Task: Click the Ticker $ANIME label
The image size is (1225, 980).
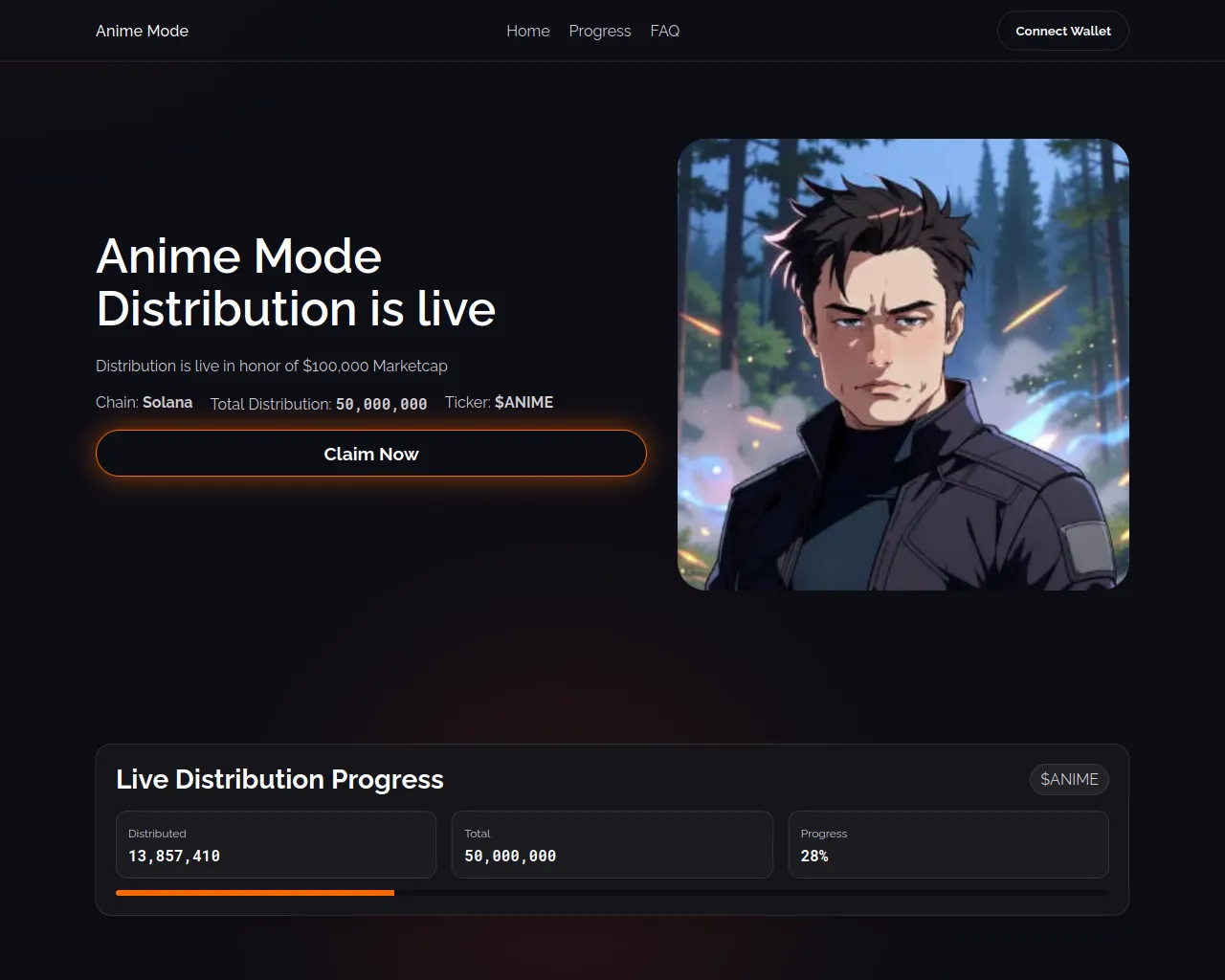Action: click(499, 402)
